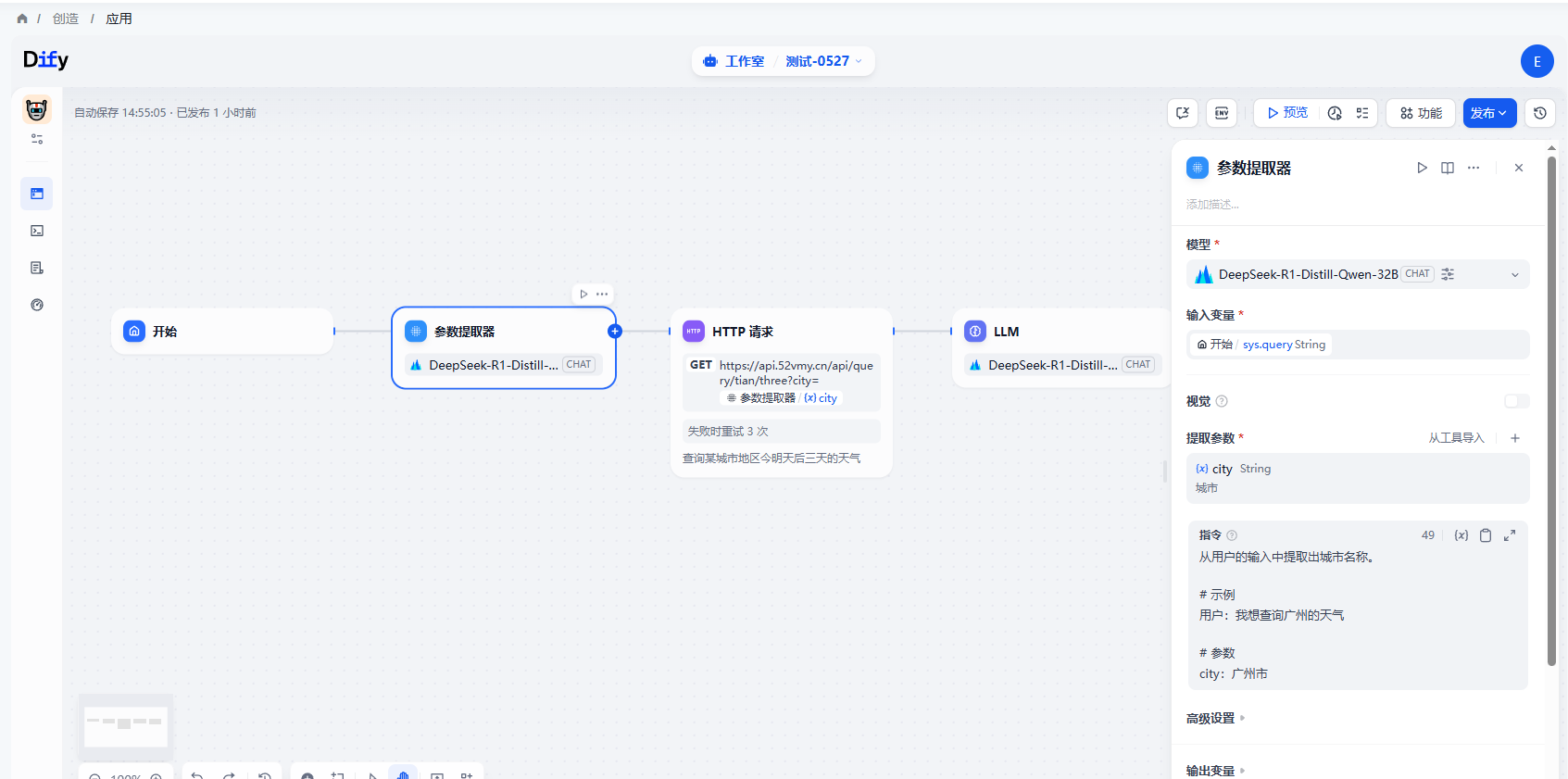The height and width of the screenshot is (779, 1568).
Task: Run the 参数提取器 node step
Action: (1422, 168)
